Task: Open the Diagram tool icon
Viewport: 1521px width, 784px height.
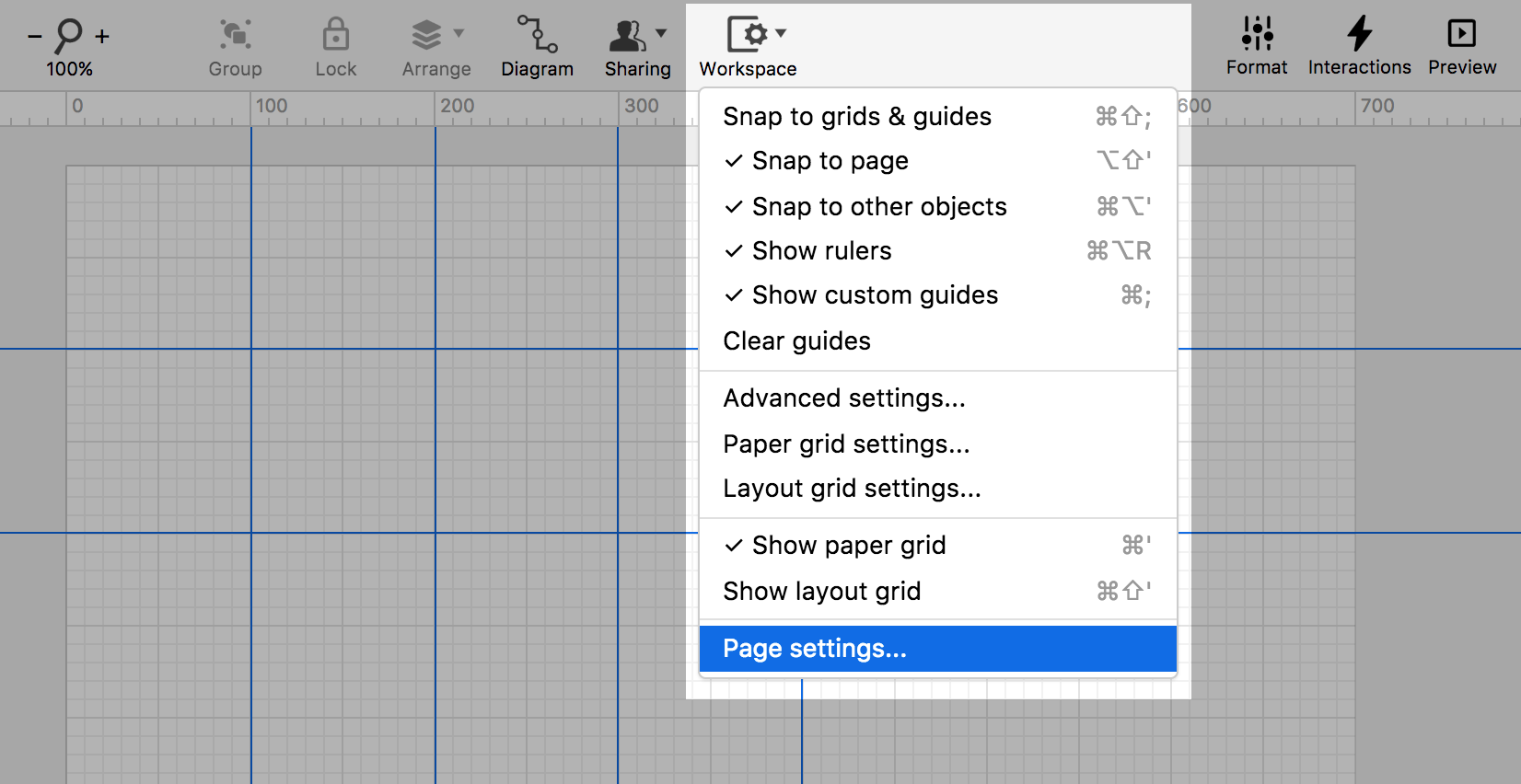Action: [537, 34]
